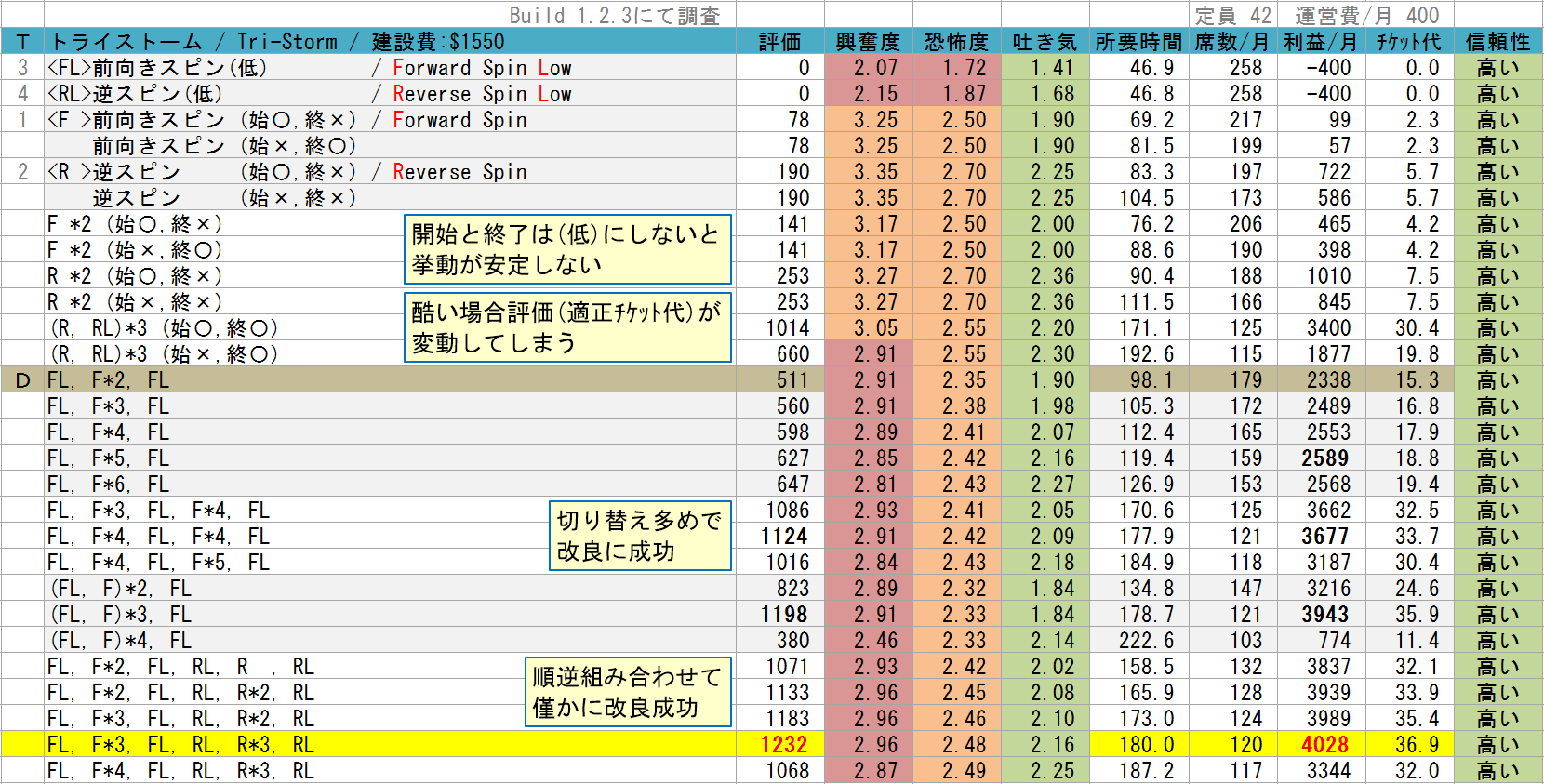Select row label 'FL, F*4, FL, F*4, FL'

coord(159,537)
